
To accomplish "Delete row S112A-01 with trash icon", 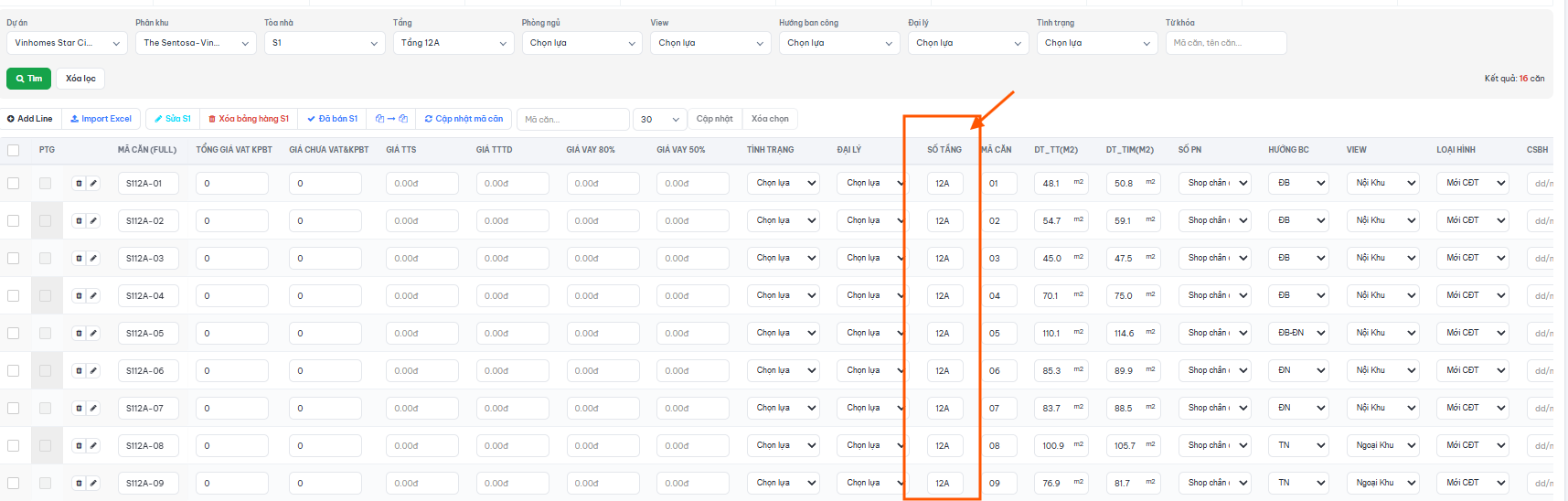I will 79,184.
